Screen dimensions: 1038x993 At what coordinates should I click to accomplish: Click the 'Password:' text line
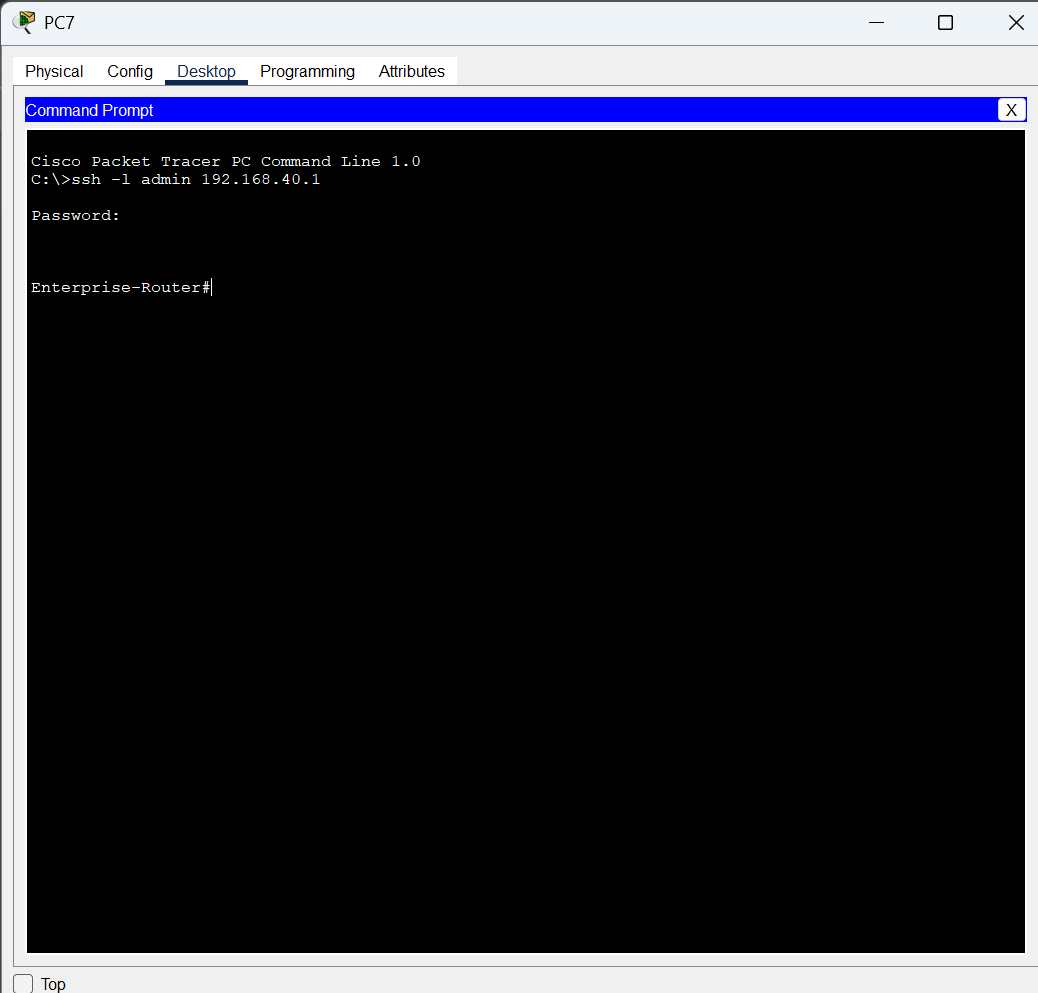click(75, 215)
